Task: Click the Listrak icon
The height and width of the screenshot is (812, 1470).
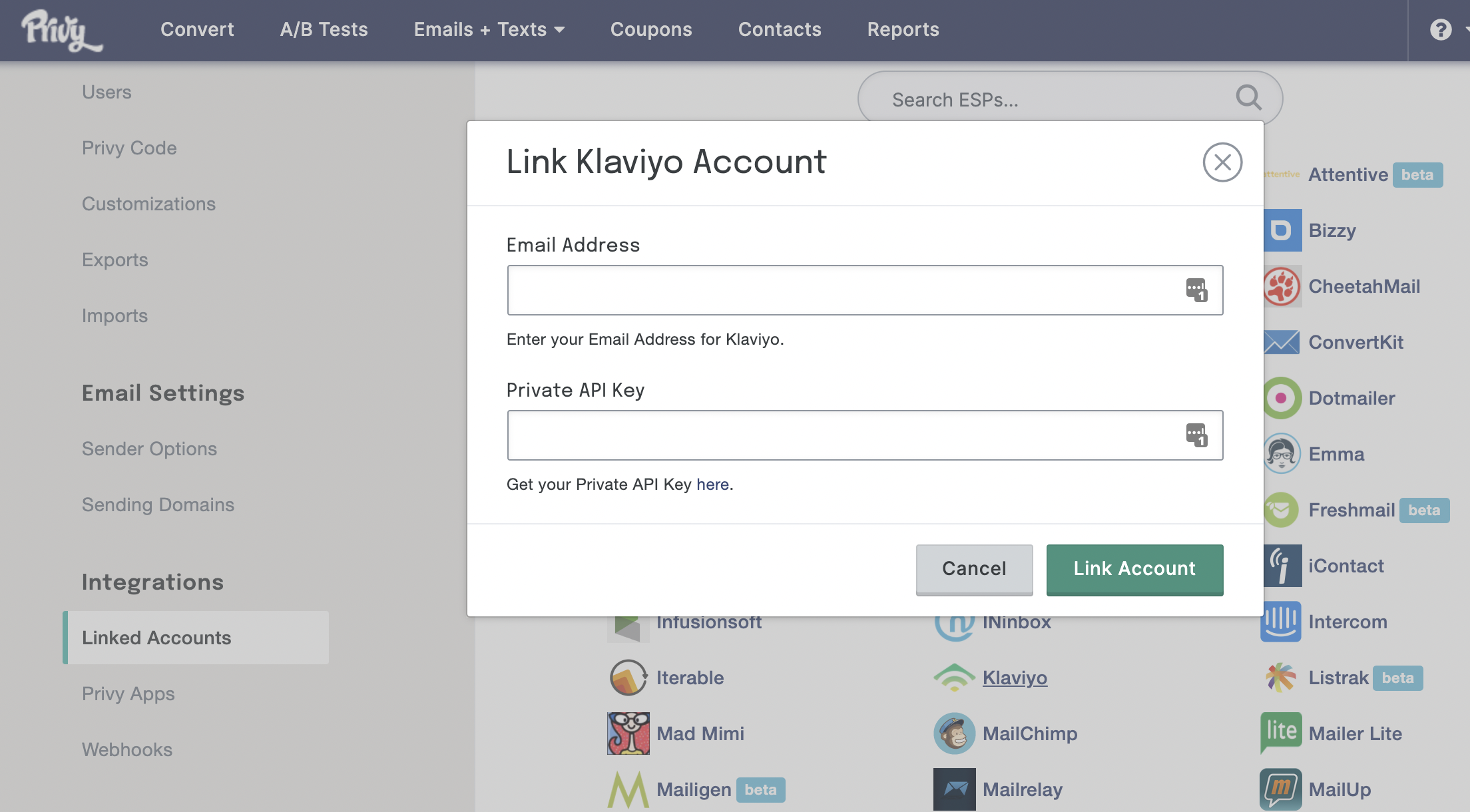Action: 1281,678
